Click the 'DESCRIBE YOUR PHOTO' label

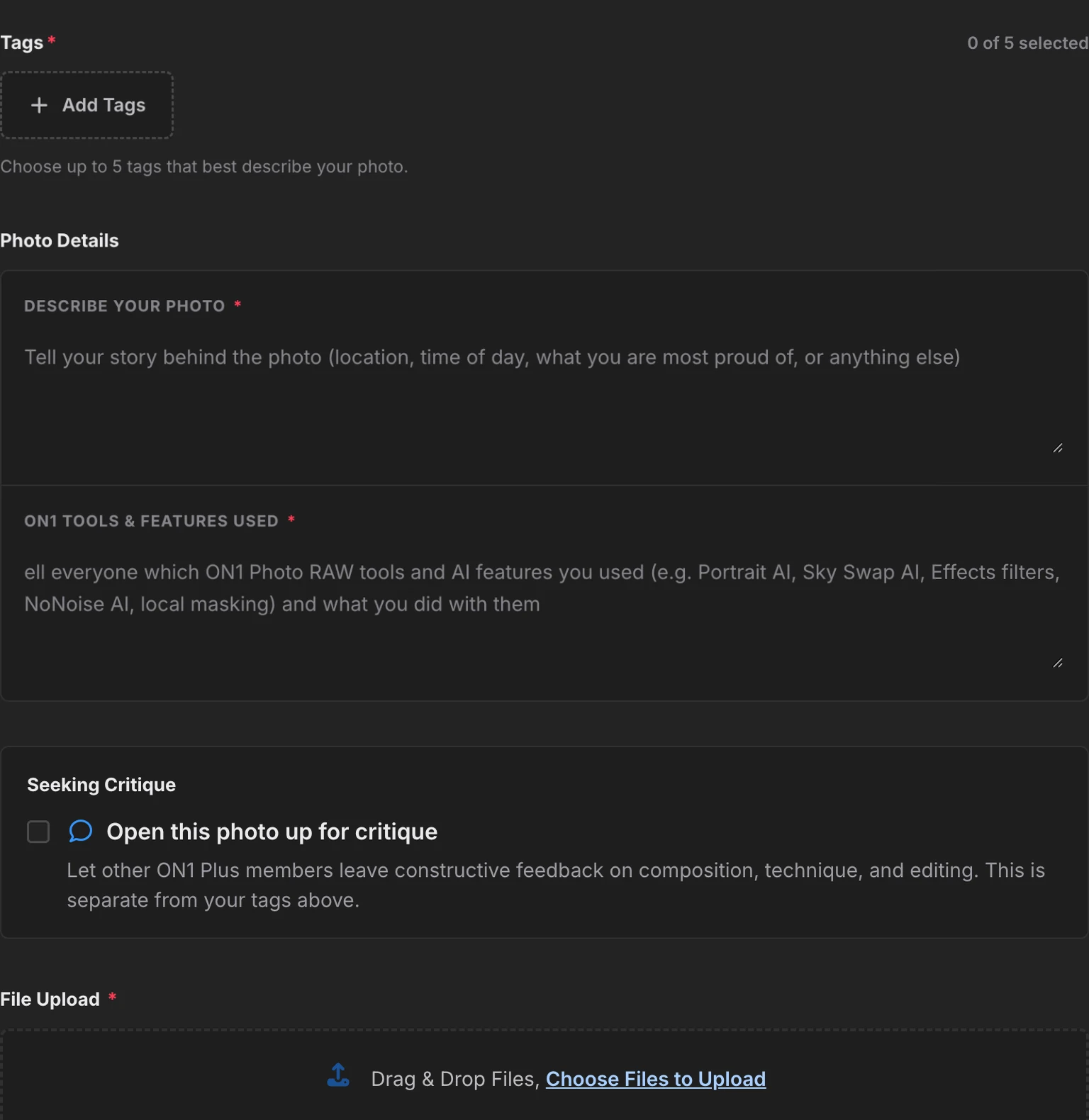[x=125, y=306]
